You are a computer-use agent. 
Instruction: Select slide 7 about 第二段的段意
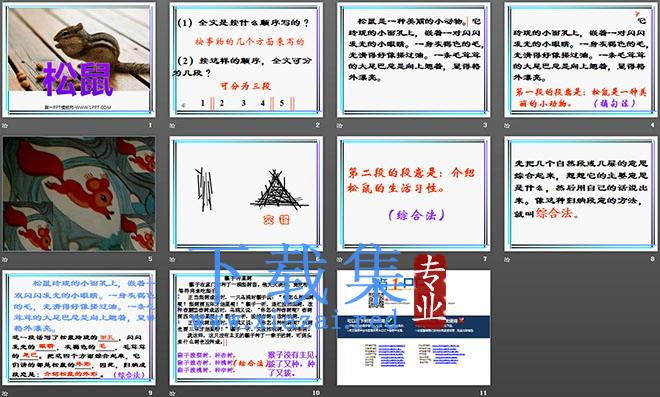(414, 194)
